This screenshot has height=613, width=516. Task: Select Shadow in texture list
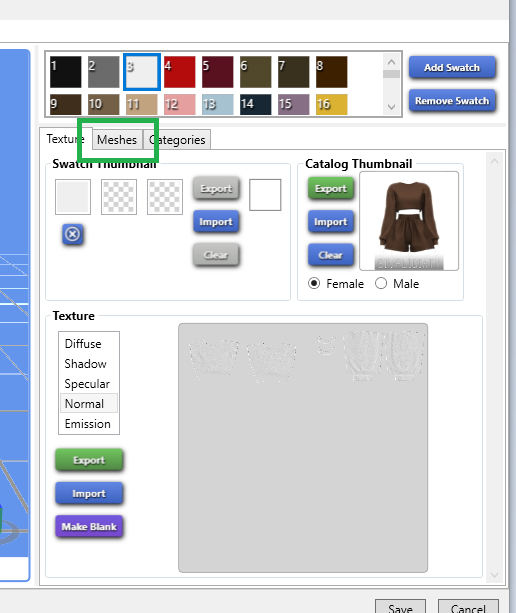tap(89, 364)
